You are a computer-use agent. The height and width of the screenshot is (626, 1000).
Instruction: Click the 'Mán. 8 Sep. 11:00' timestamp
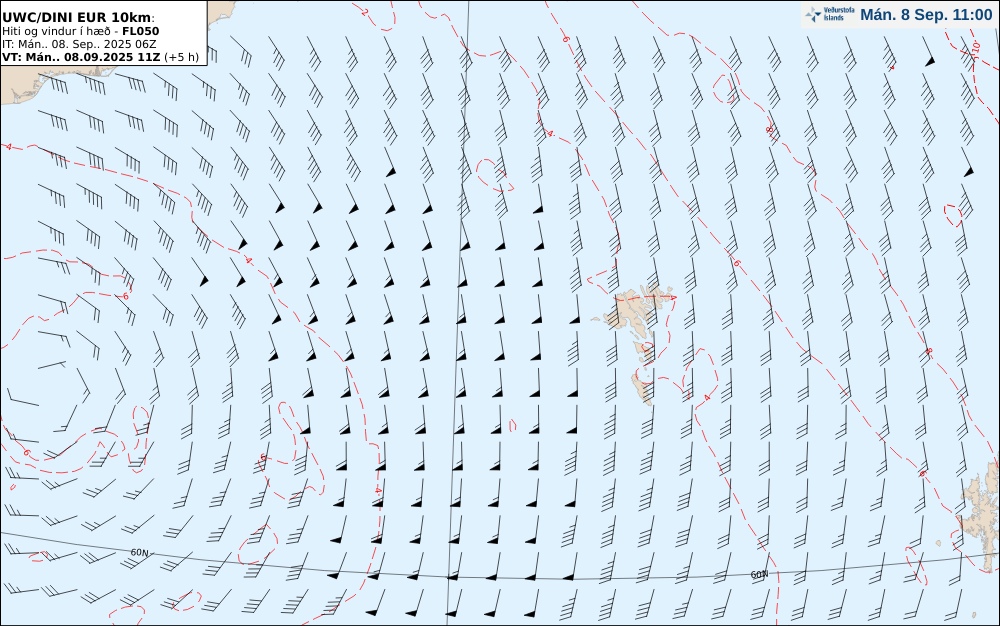tap(926, 15)
